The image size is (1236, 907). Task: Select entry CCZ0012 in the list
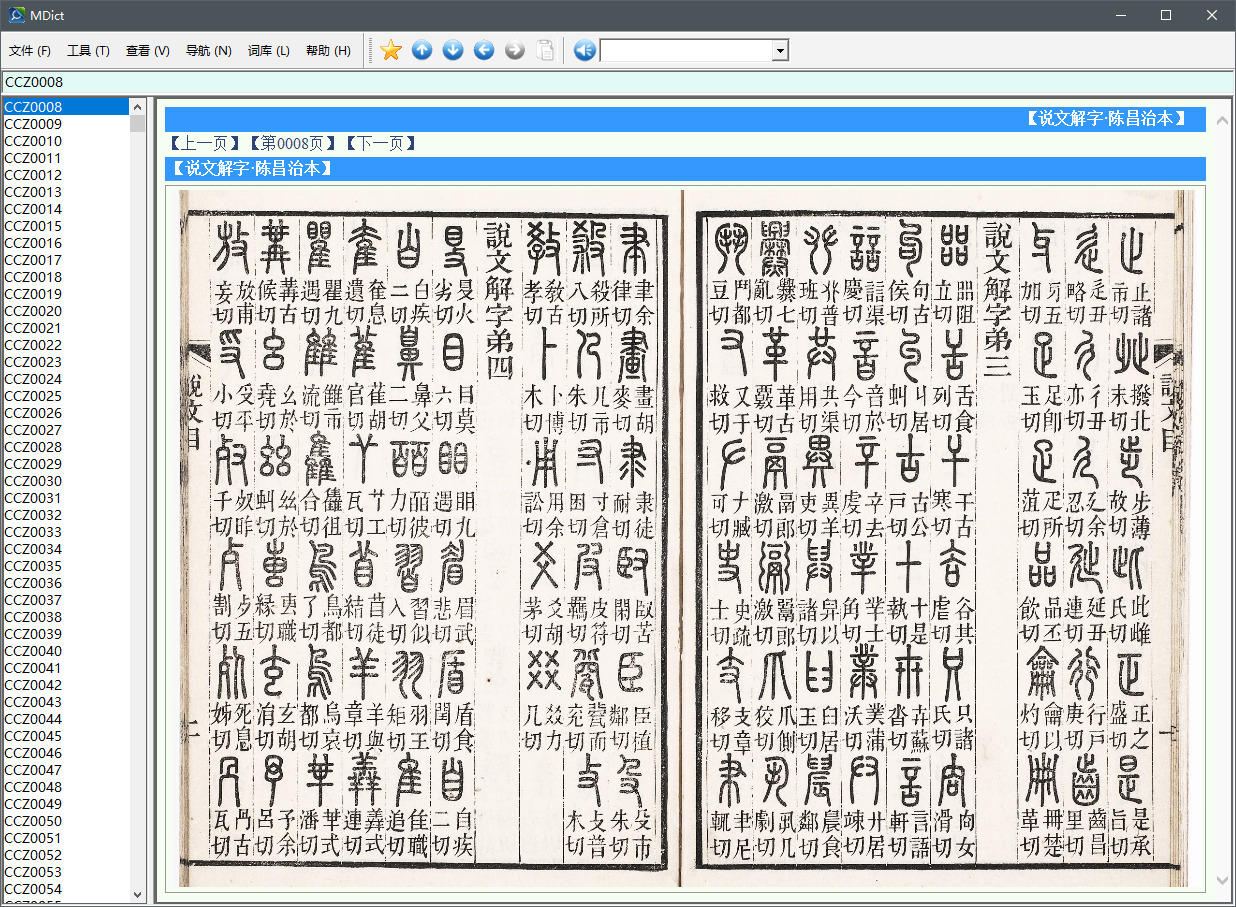(x=65, y=175)
